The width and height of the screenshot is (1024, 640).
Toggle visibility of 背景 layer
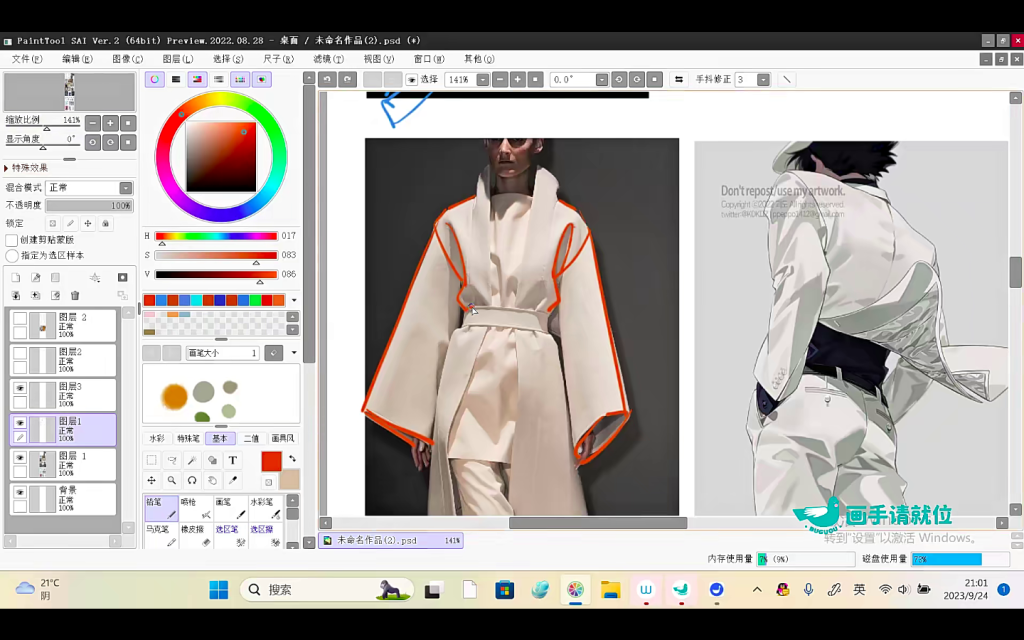pyautogui.click(x=19, y=493)
